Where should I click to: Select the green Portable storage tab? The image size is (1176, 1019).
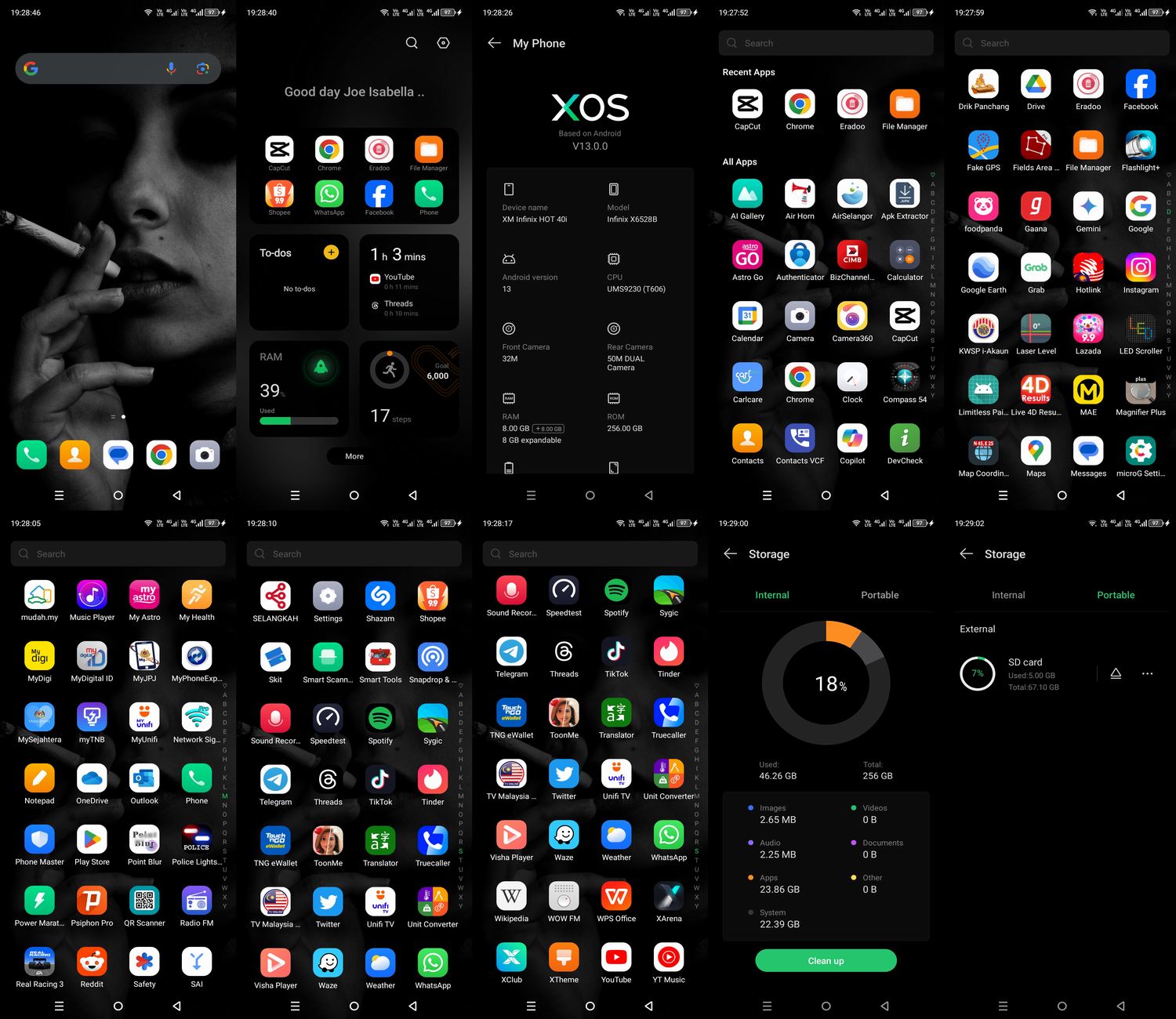point(1116,595)
